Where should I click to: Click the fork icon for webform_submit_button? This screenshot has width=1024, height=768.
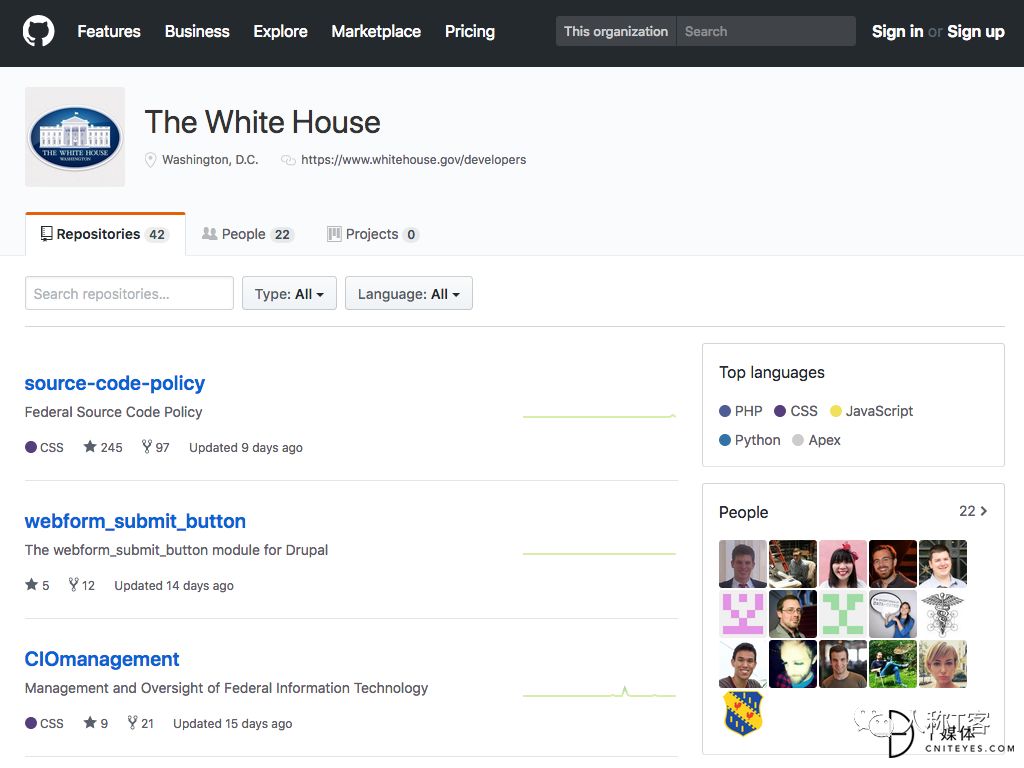point(74,584)
